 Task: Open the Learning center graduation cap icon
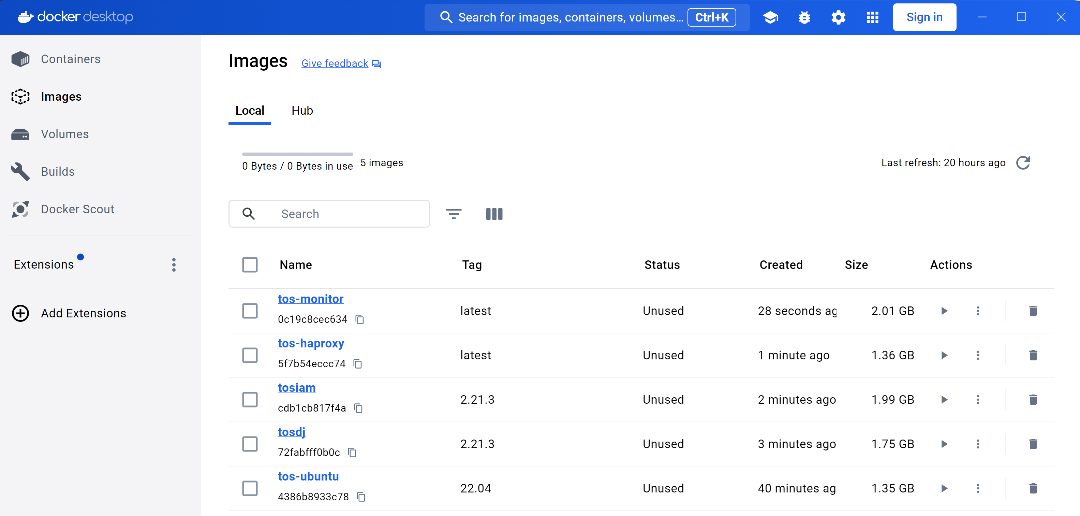pyautogui.click(x=770, y=17)
